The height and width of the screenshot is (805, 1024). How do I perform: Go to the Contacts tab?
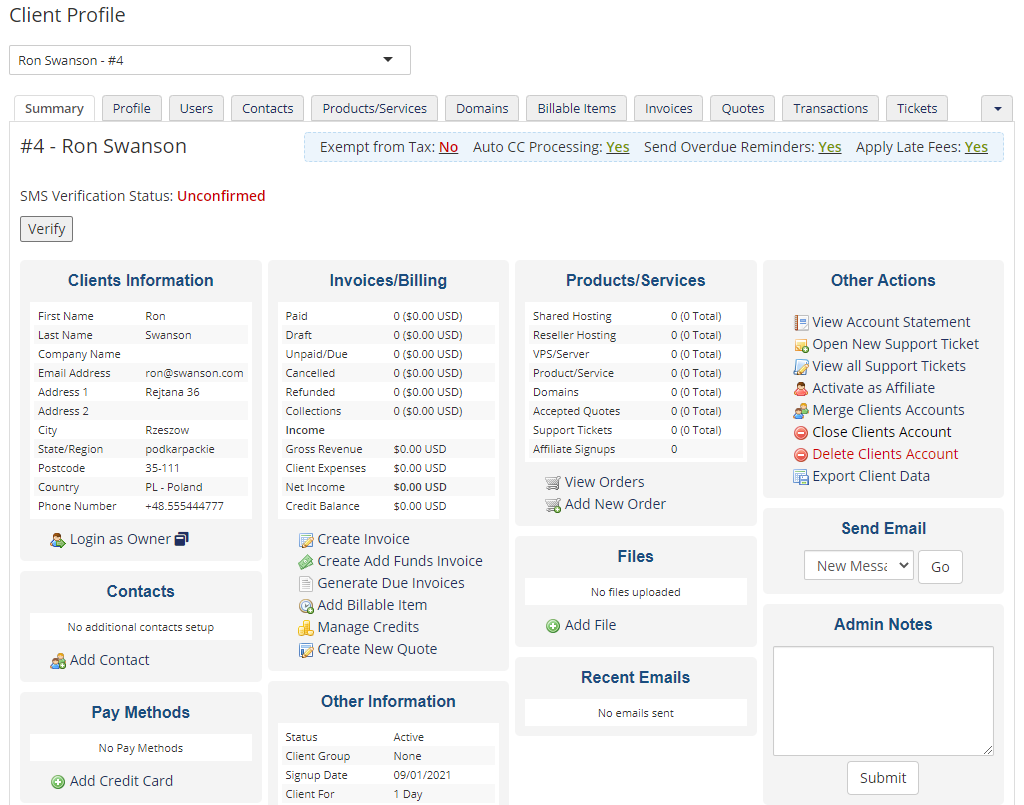[x=267, y=108]
